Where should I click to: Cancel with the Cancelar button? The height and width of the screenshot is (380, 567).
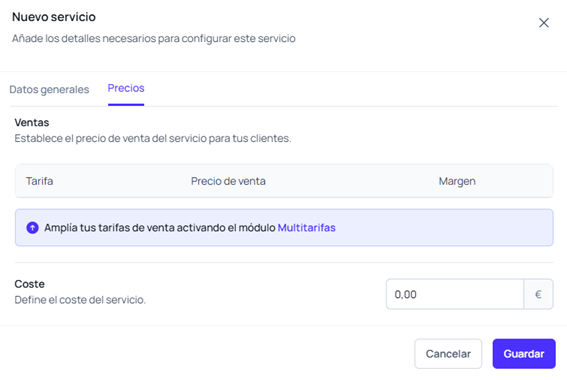[x=448, y=354]
